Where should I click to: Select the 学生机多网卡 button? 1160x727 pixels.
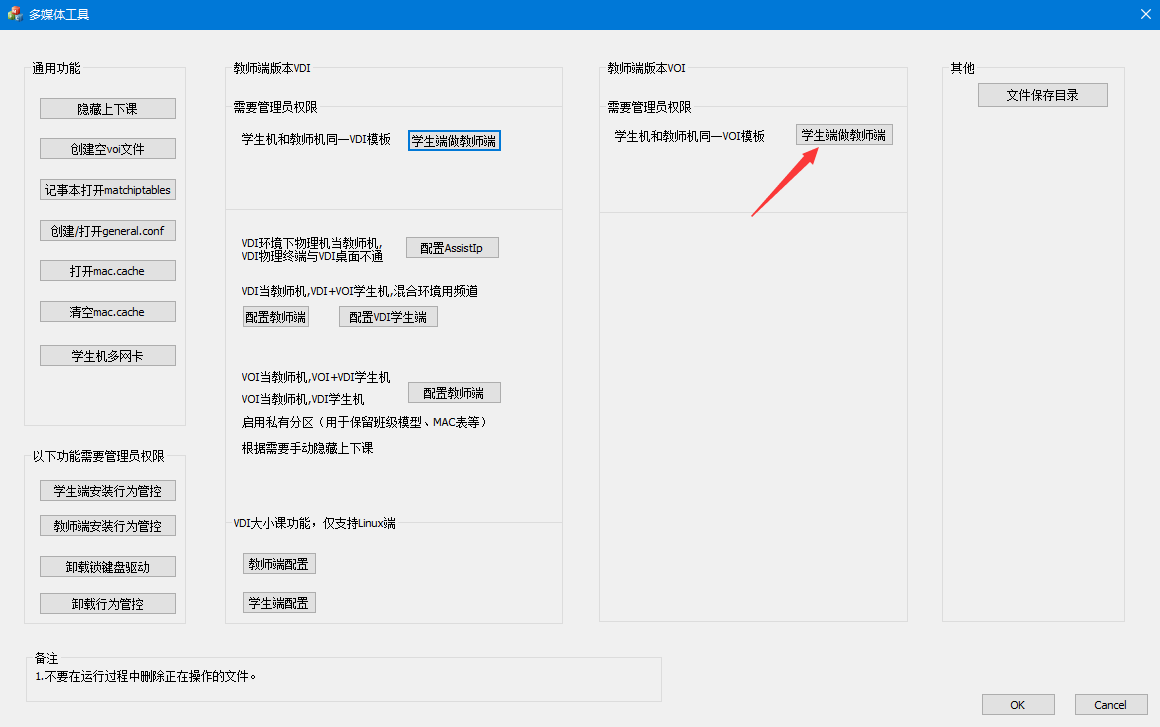(x=108, y=355)
